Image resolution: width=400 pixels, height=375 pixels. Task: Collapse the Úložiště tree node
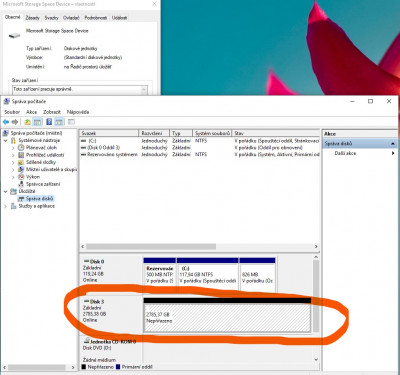[5, 191]
